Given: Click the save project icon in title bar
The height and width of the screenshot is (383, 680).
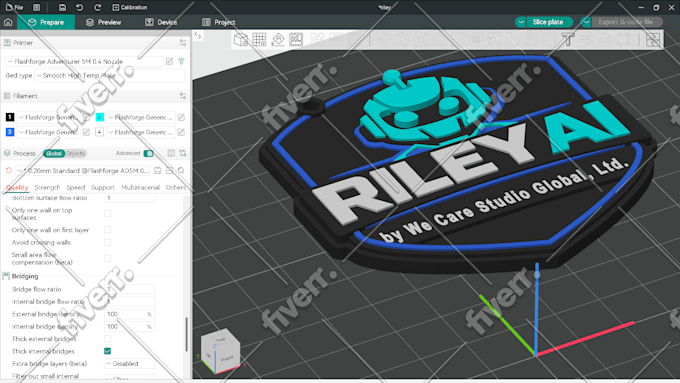Looking at the screenshot, I should pyautogui.click(x=62, y=7).
